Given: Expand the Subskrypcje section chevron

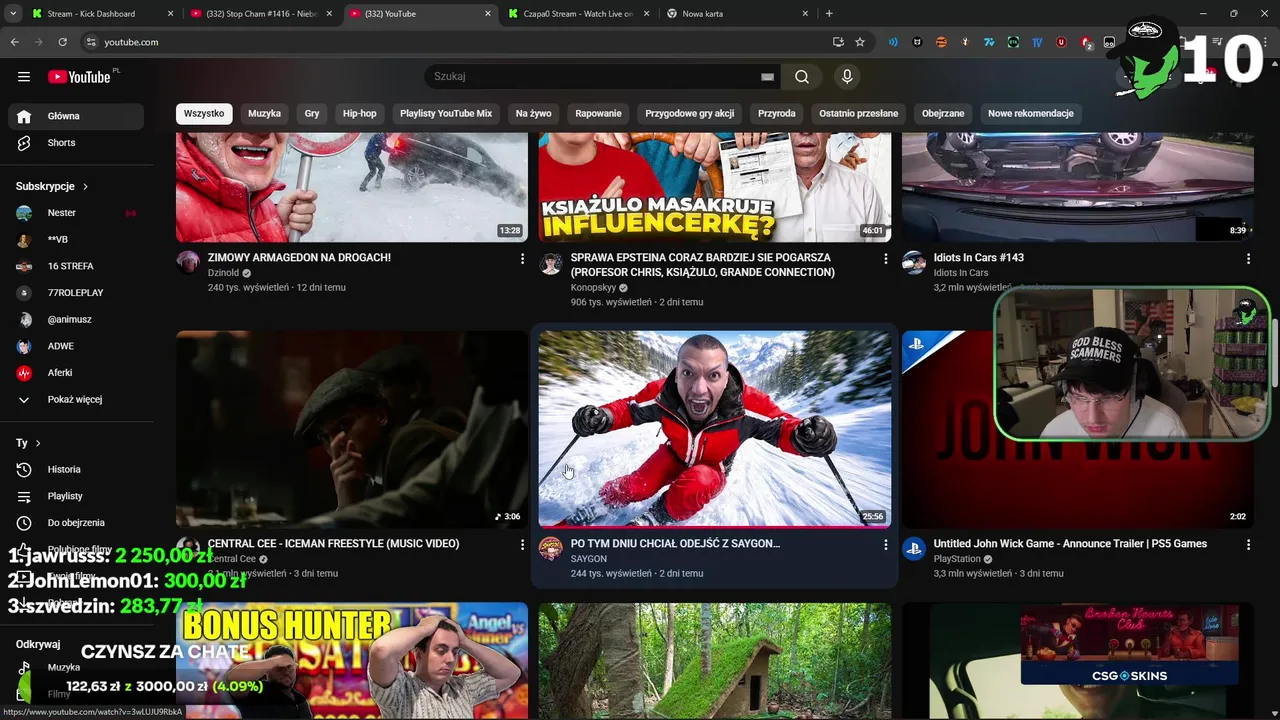Looking at the screenshot, I should 85,187.
